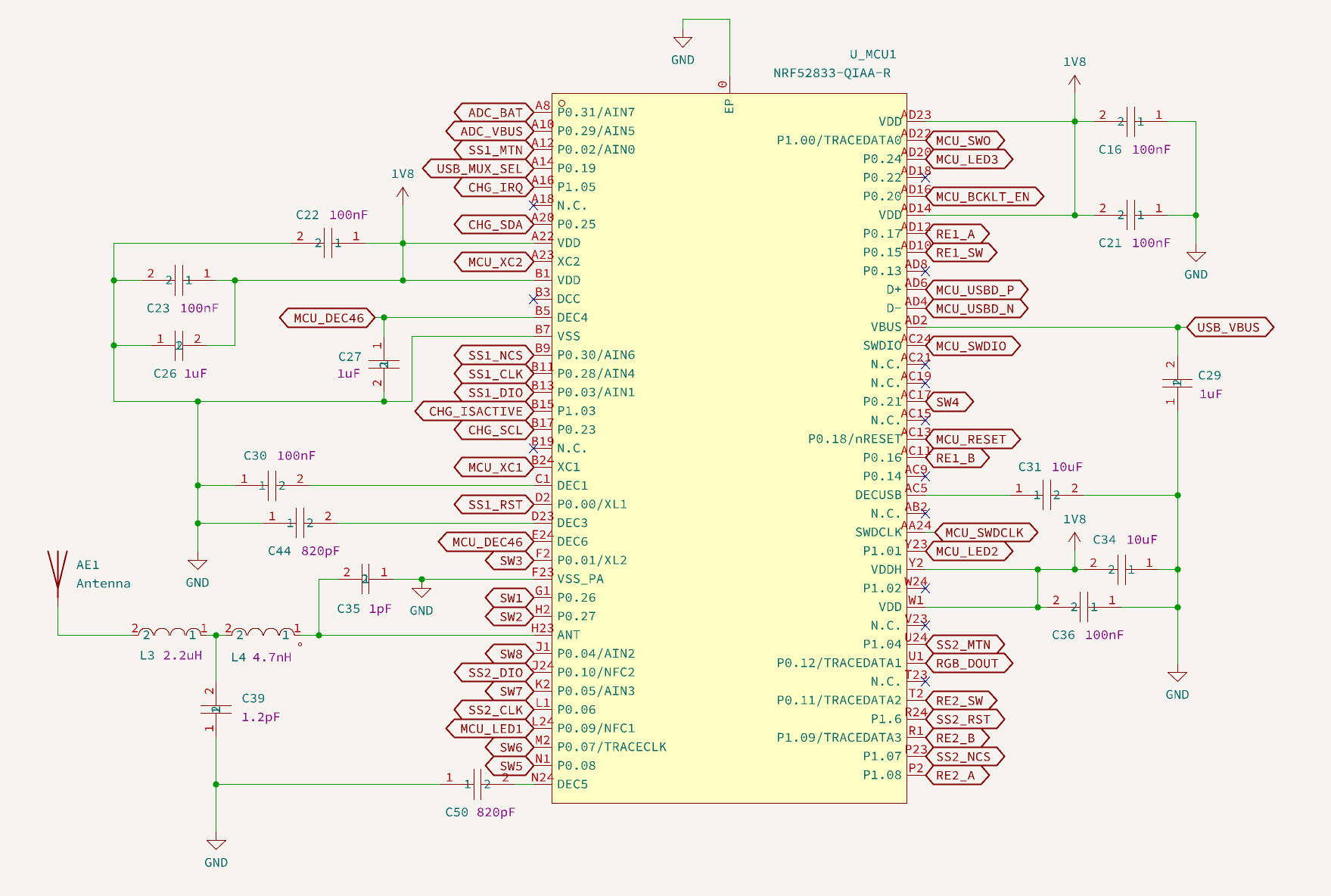Screen dimensions: 1331x896
Task: Select the ADC_BAT net label
Action: tap(493, 112)
